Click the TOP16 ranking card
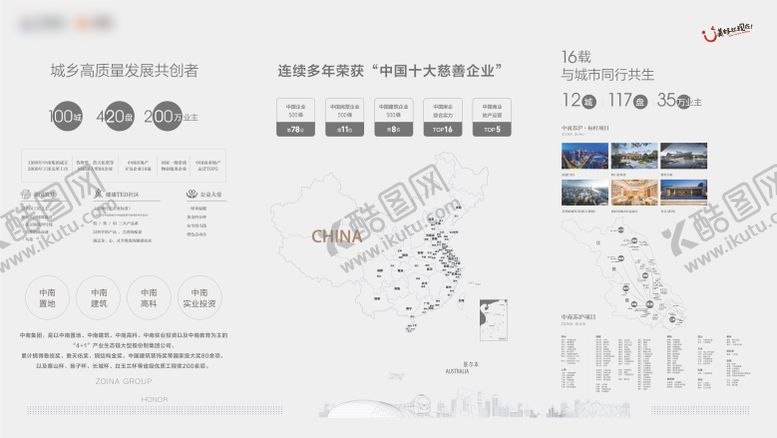Image resolution: width=777 pixels, height=438 pixels. point(443,117)
